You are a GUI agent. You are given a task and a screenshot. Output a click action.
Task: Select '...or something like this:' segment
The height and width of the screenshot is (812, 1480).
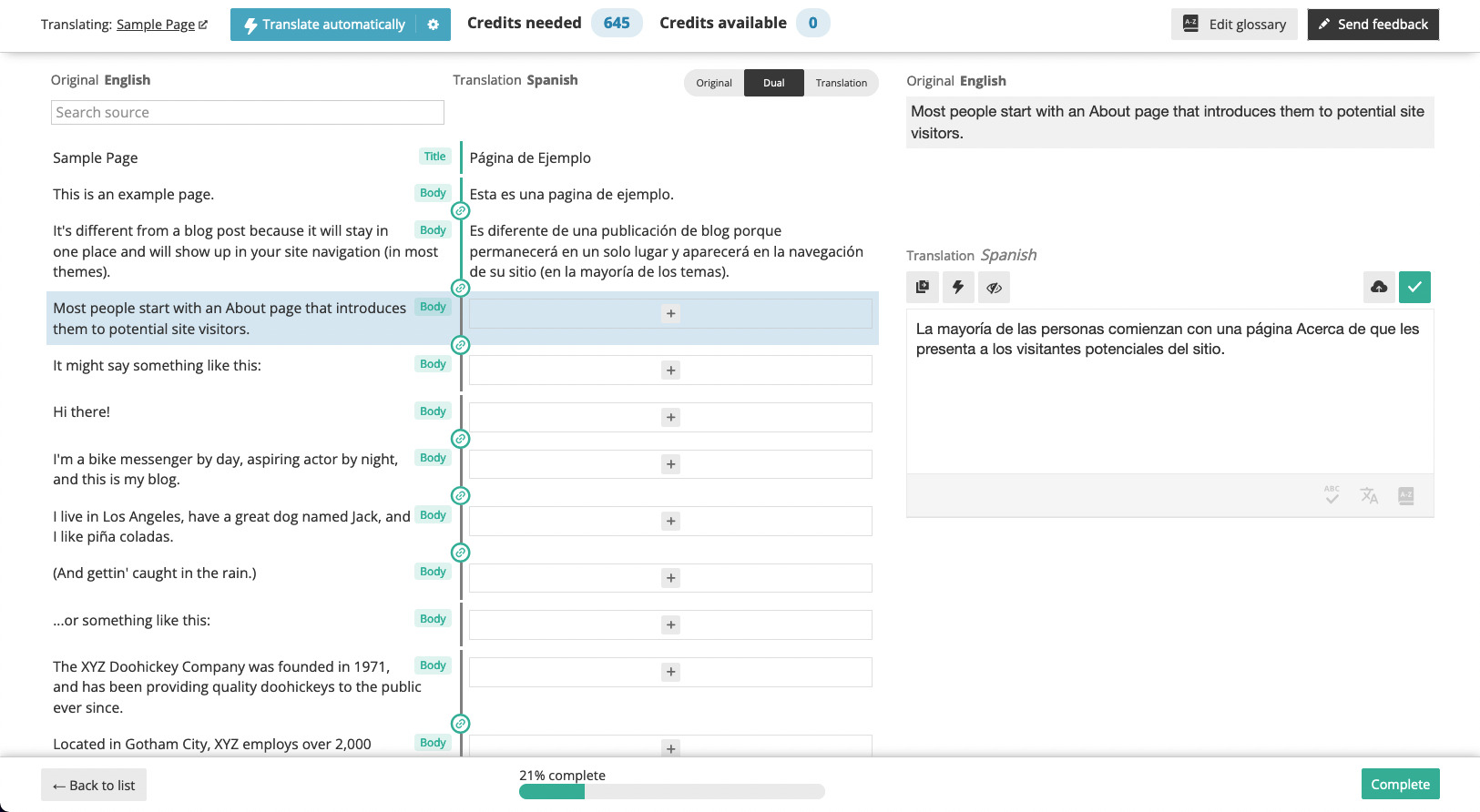(x=131, y=620)
